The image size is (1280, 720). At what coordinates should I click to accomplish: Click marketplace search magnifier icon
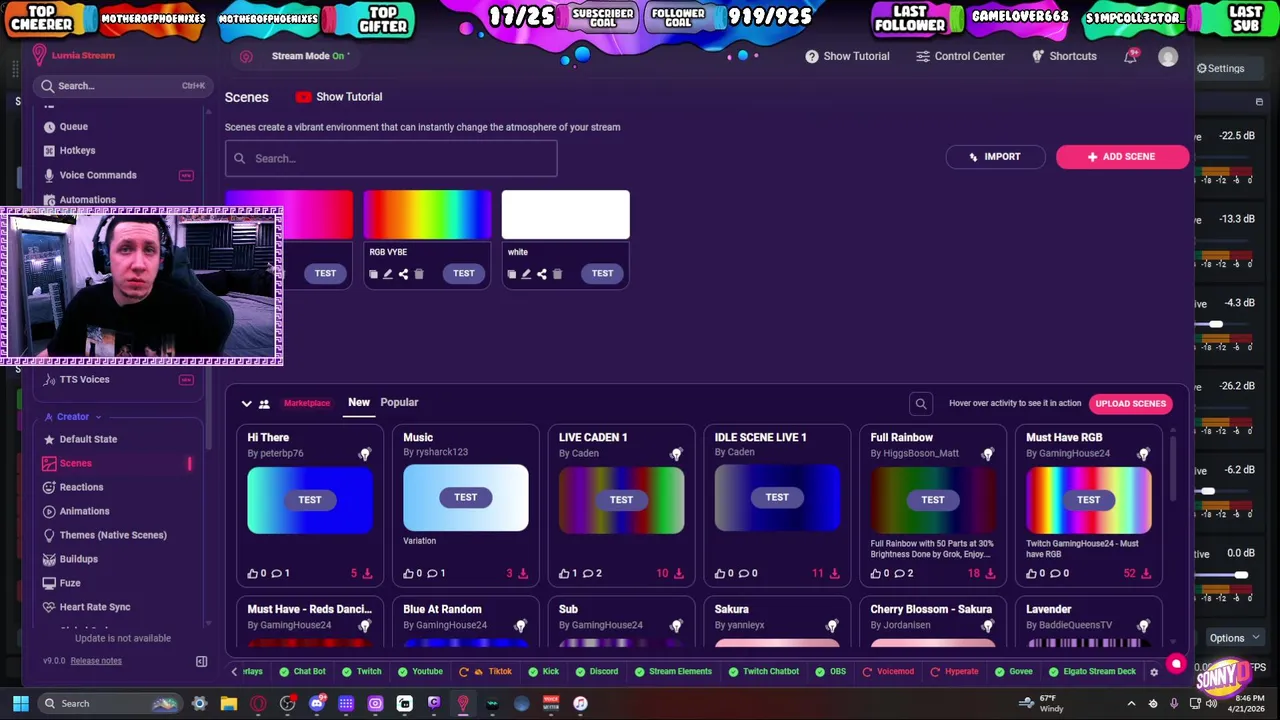point(921,404)
